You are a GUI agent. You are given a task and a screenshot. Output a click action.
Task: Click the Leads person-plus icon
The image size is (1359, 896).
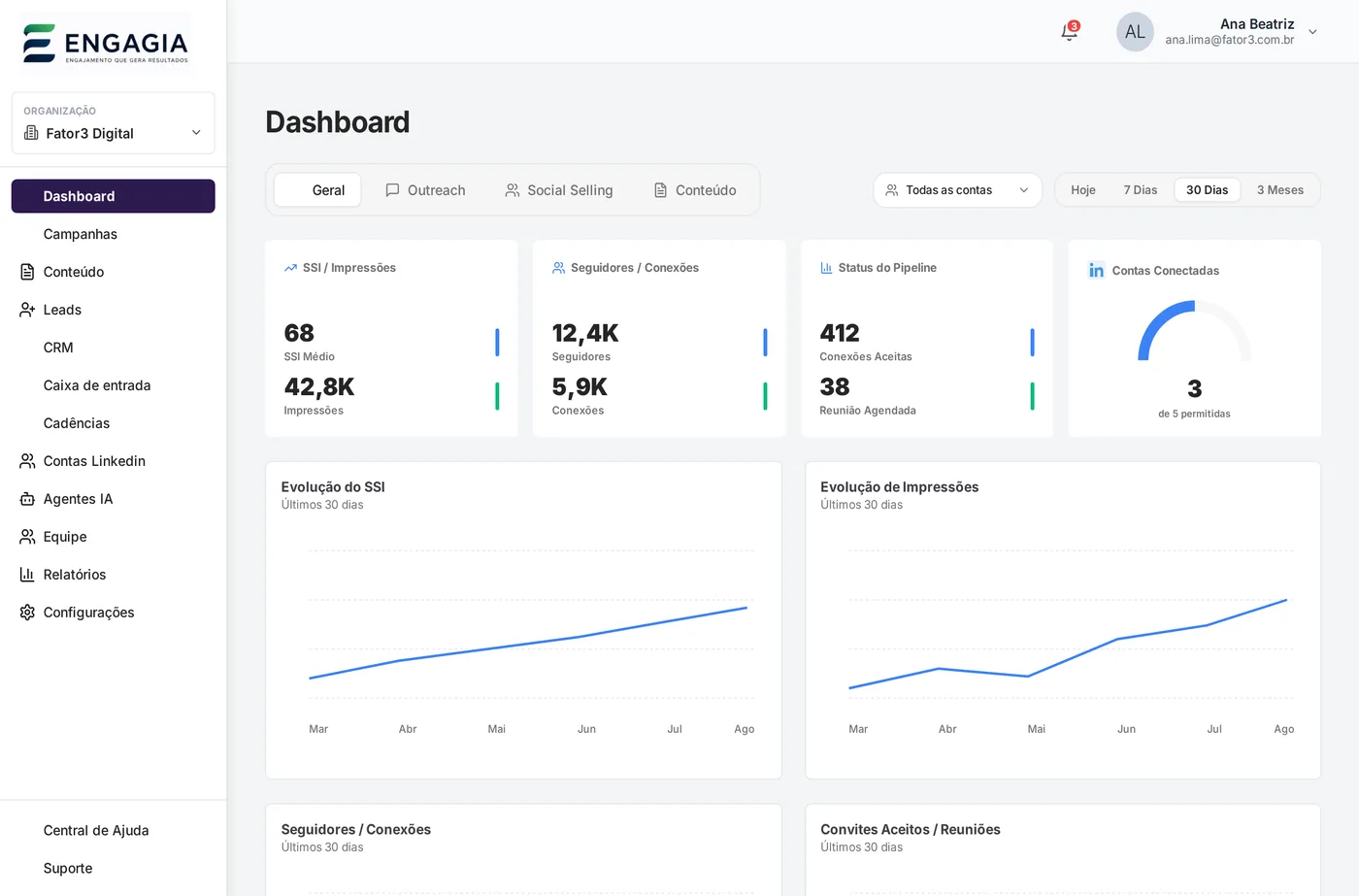tap(27, 310)
